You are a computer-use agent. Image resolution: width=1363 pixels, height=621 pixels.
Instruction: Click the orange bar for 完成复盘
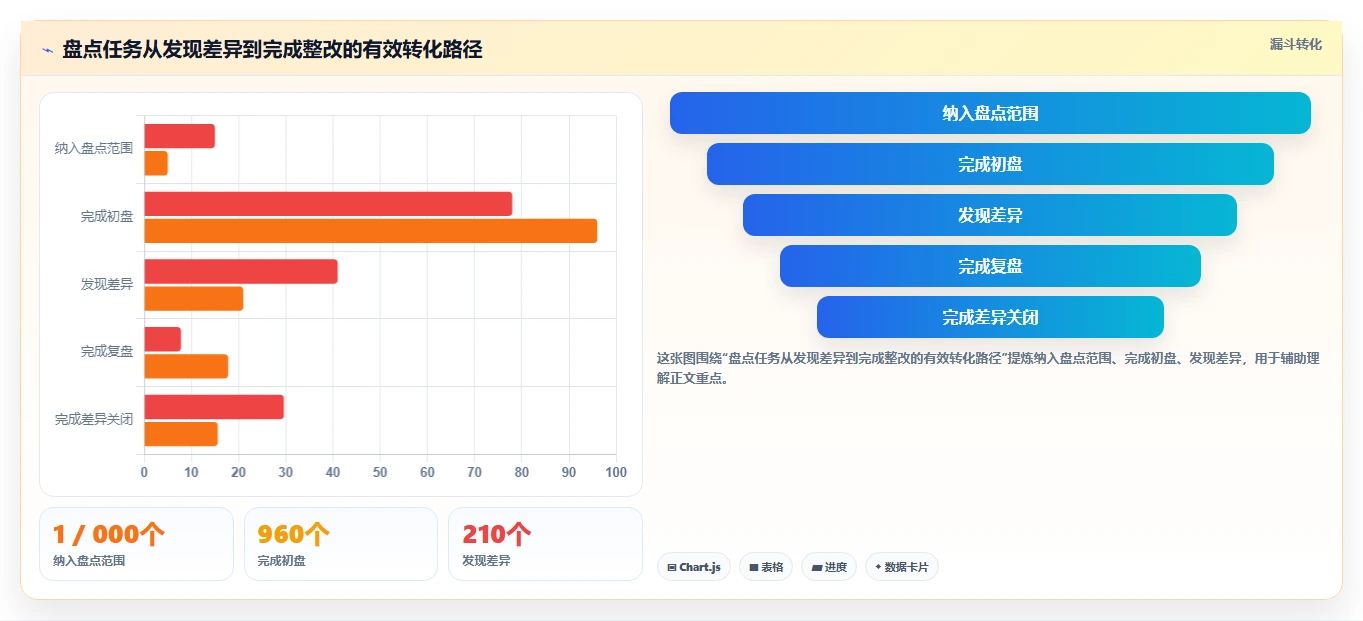[186, 366]
